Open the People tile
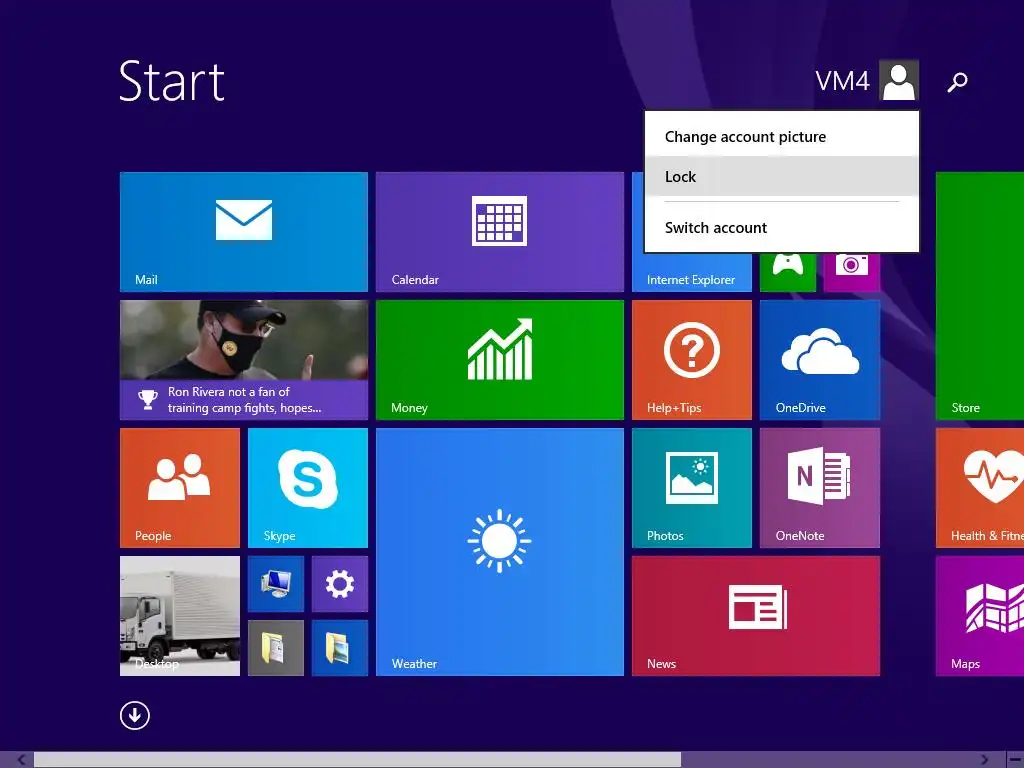Screen dimensions: 1024x768 click(180, 488)
